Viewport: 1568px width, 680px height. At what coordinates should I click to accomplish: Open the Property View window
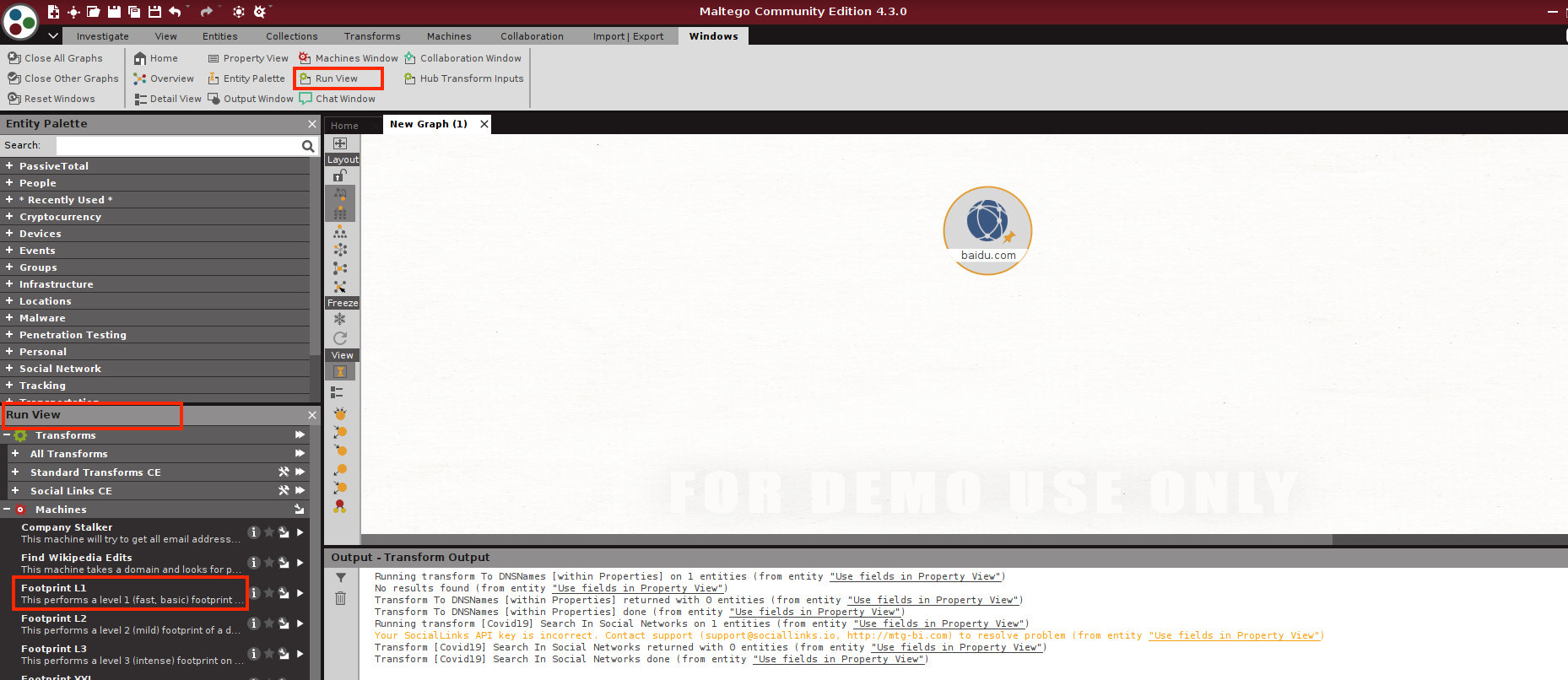[248, 58]
